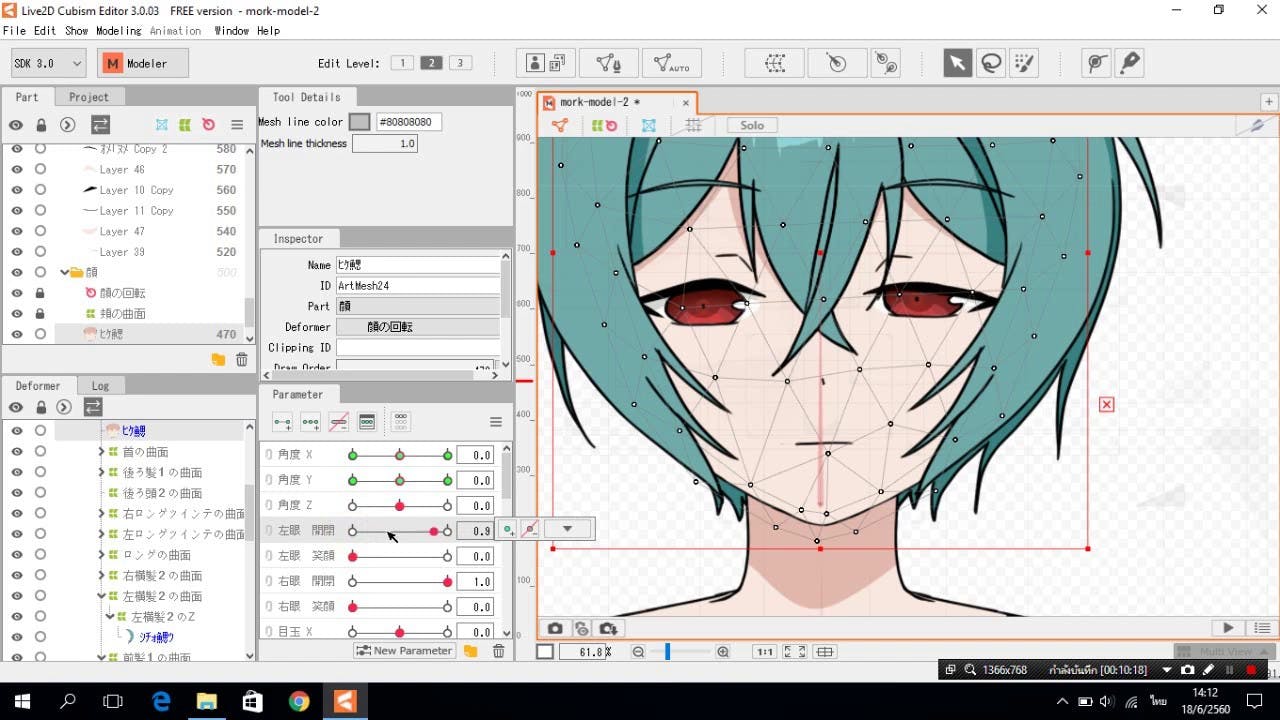Image resolution: width=1280 pixels, height=720 pixels.
Task: Hide the Layer 10 Copy part
Action: pos(16,190)
